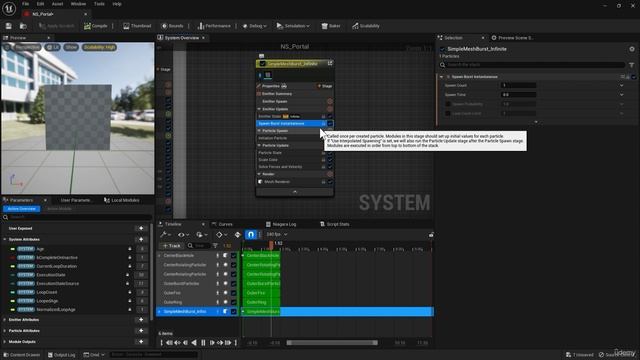Collapse the Spawn Burst Instantaneous details group
The image size is (640, 360).
click(x=441, y=77)
